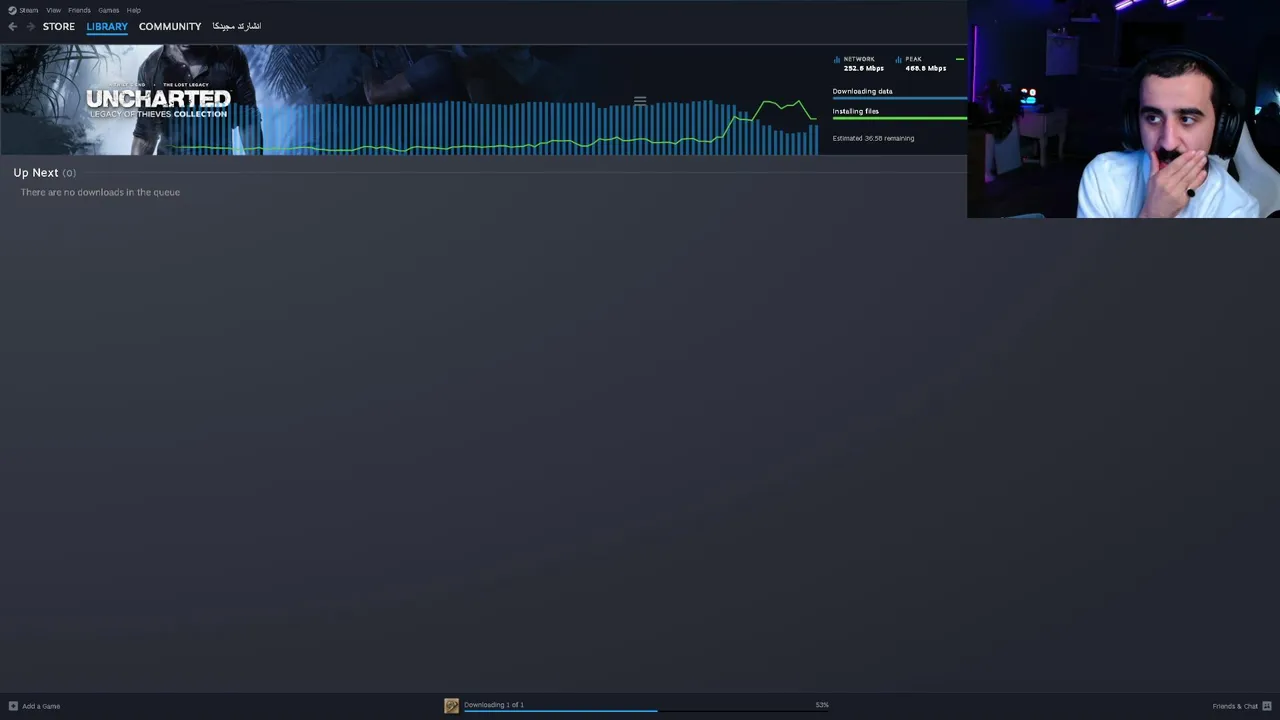Click the 53% download percentage

point(822,705)
